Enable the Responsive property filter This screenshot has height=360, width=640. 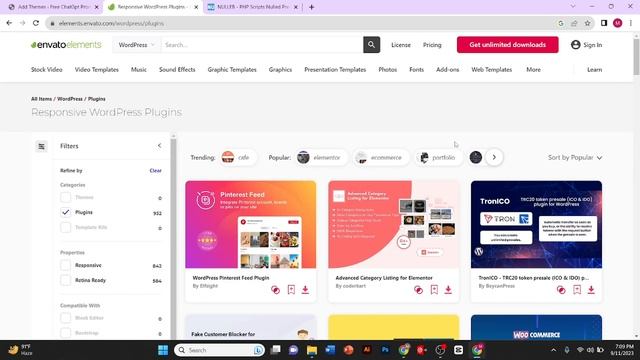tap(65, 265)
